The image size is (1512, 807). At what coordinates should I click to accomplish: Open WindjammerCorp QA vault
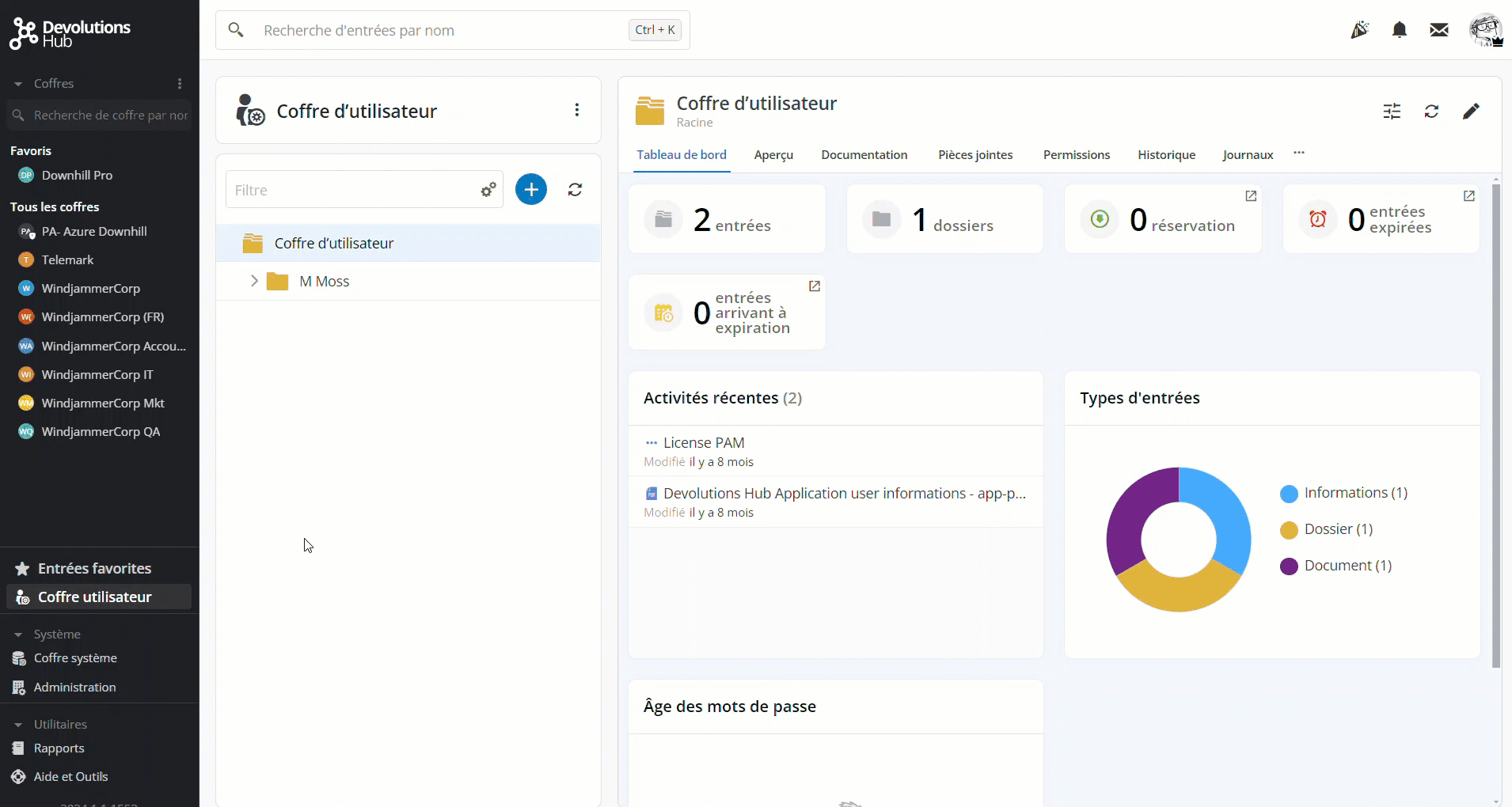click(x=100, y=432)
